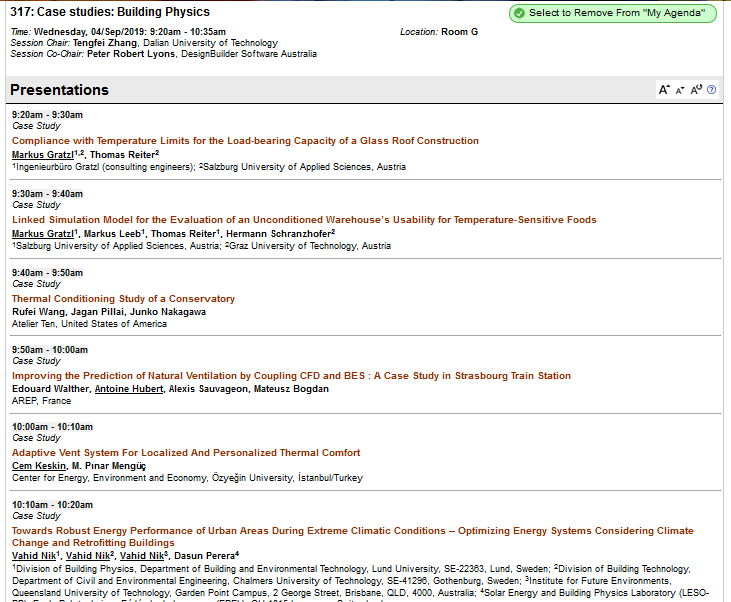The image size is (731, 602).
Task: Click Vahid Nik with superscript 2
Action: point(88,556)
